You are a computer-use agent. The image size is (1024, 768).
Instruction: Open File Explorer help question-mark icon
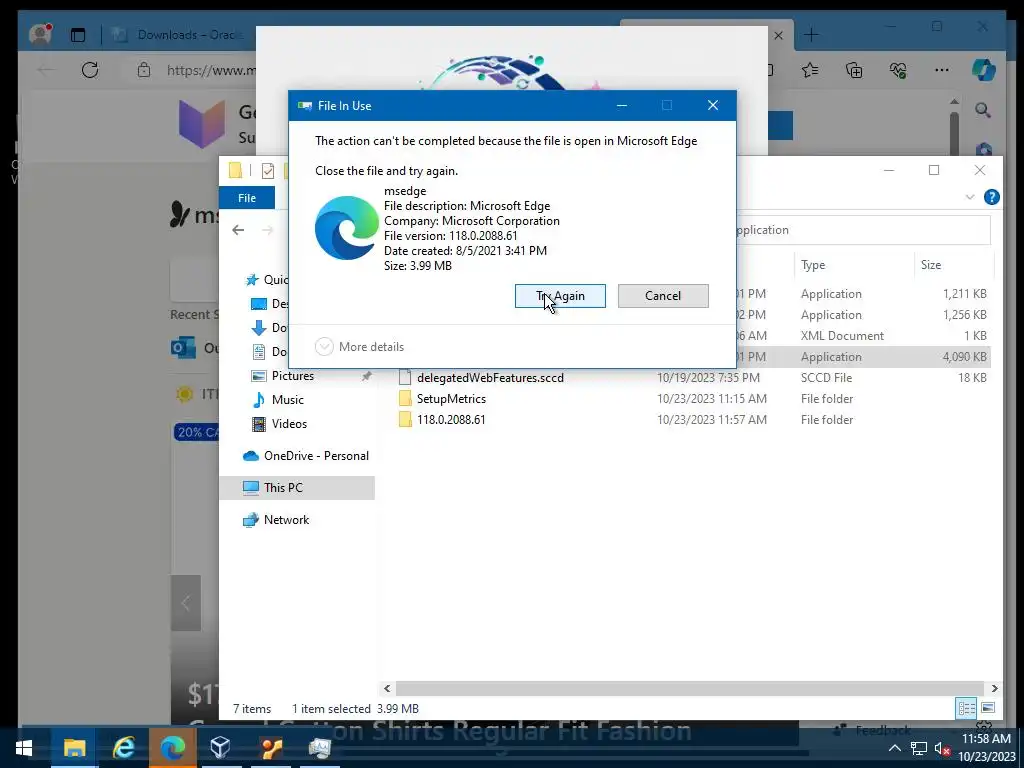pos(991,197)
